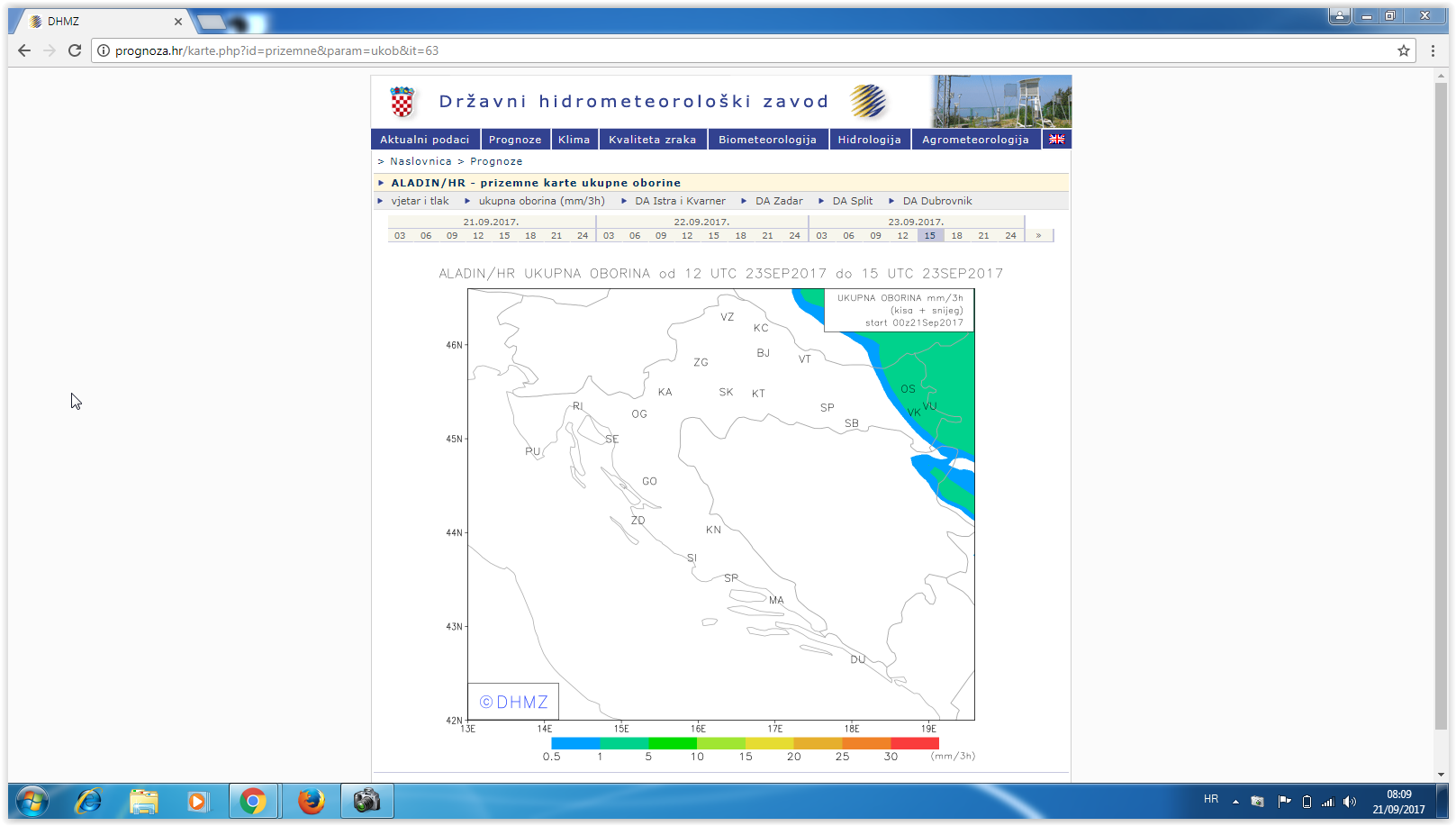Image resolution: width=1456 pixels, height=826 pixels.
Task: Click the browser reload page icon
Action: (75, 50)
